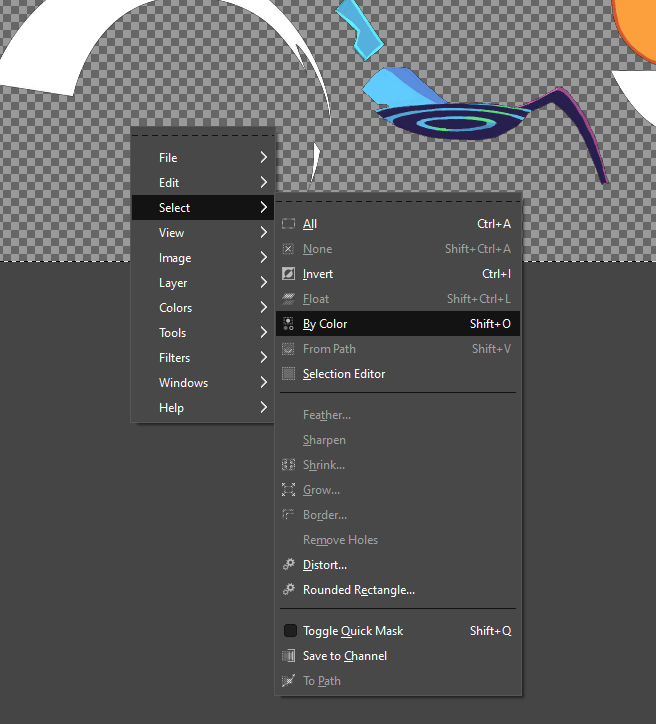Click the Distort icon in the menu
Image resolution: width=656 pixels, height=724 pixels.
point(288,565)
